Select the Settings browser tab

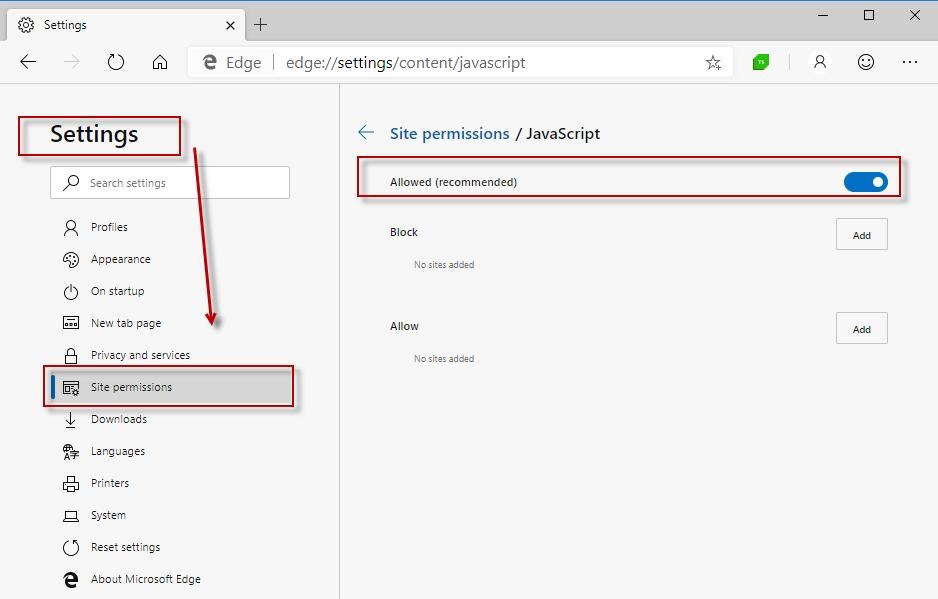(126, 25)
